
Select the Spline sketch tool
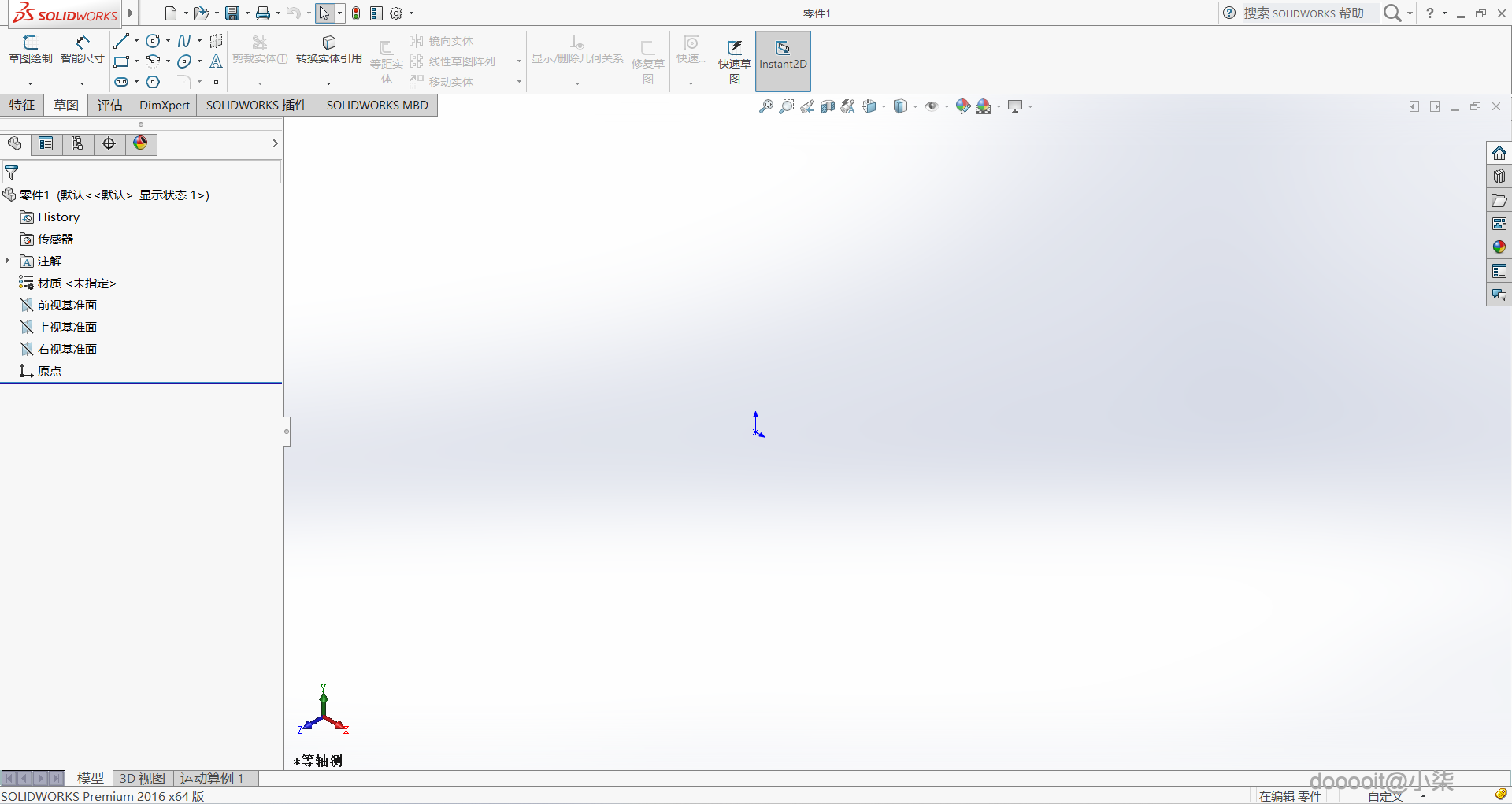coord(184,41)
